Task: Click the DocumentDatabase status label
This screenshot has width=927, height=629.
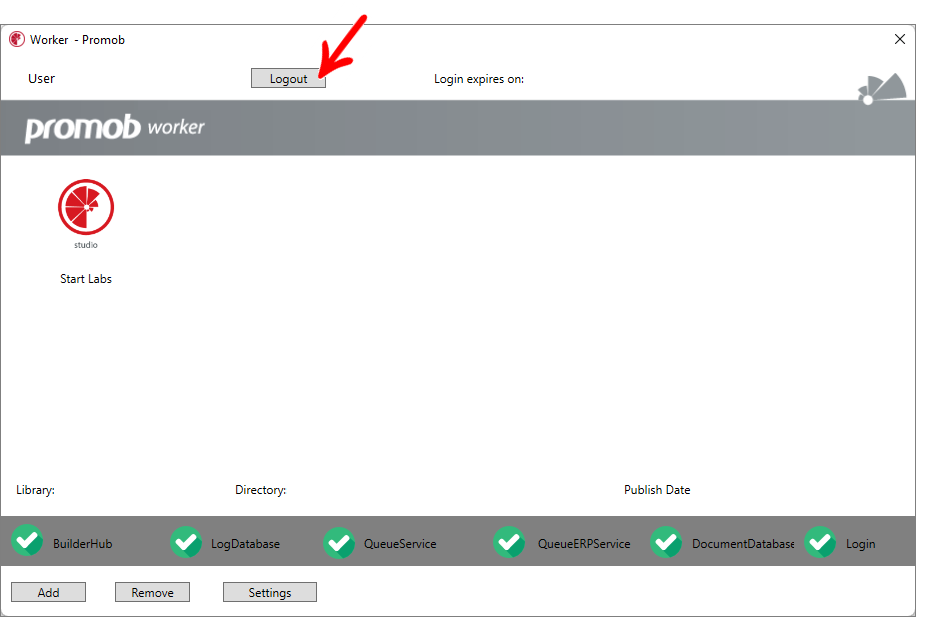Action: tap(743, 544)
